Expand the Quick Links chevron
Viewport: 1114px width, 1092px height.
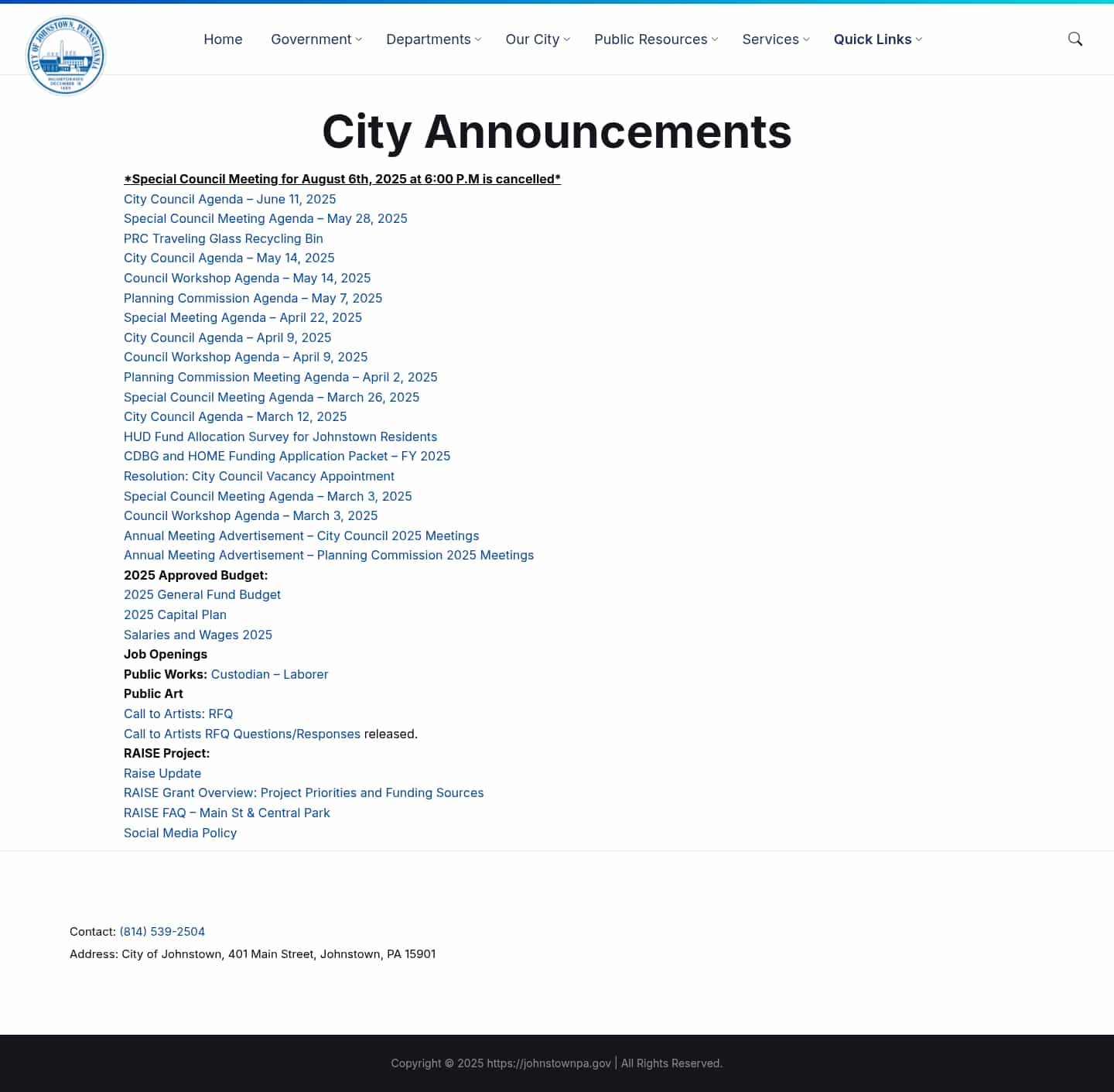coord(919,39)
